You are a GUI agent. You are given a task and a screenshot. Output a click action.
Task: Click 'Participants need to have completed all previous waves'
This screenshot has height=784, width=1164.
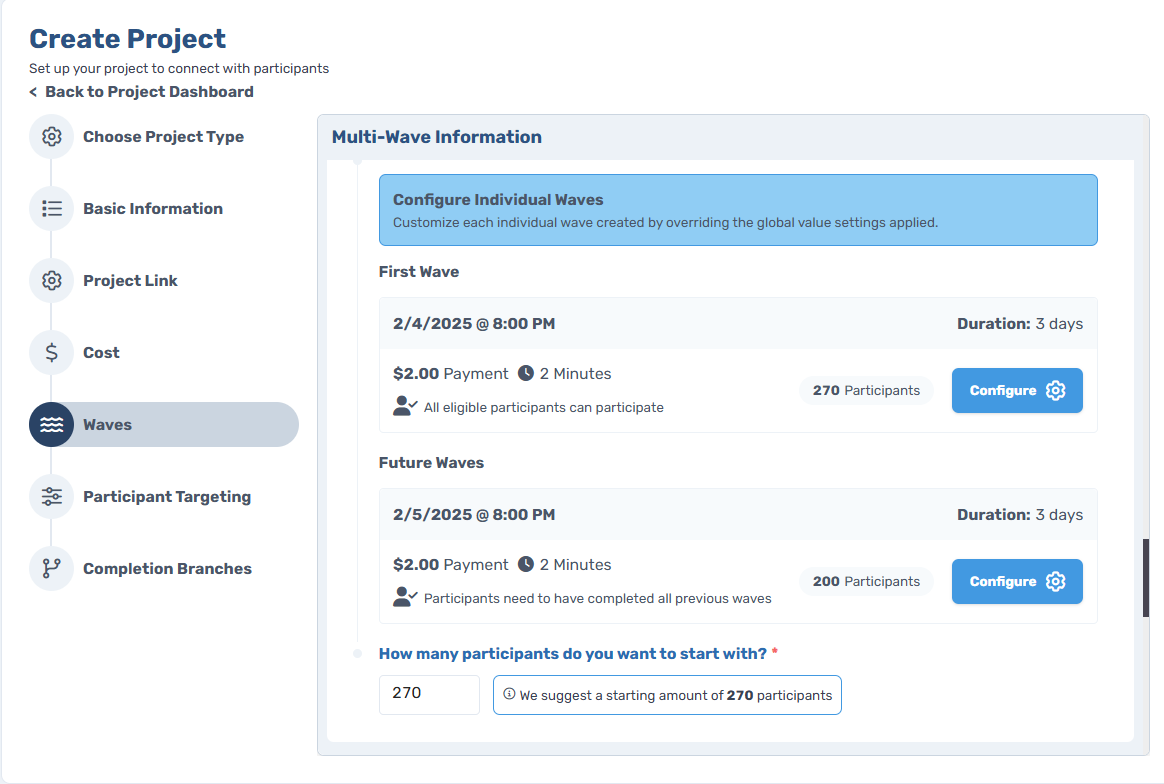(598, 598)
